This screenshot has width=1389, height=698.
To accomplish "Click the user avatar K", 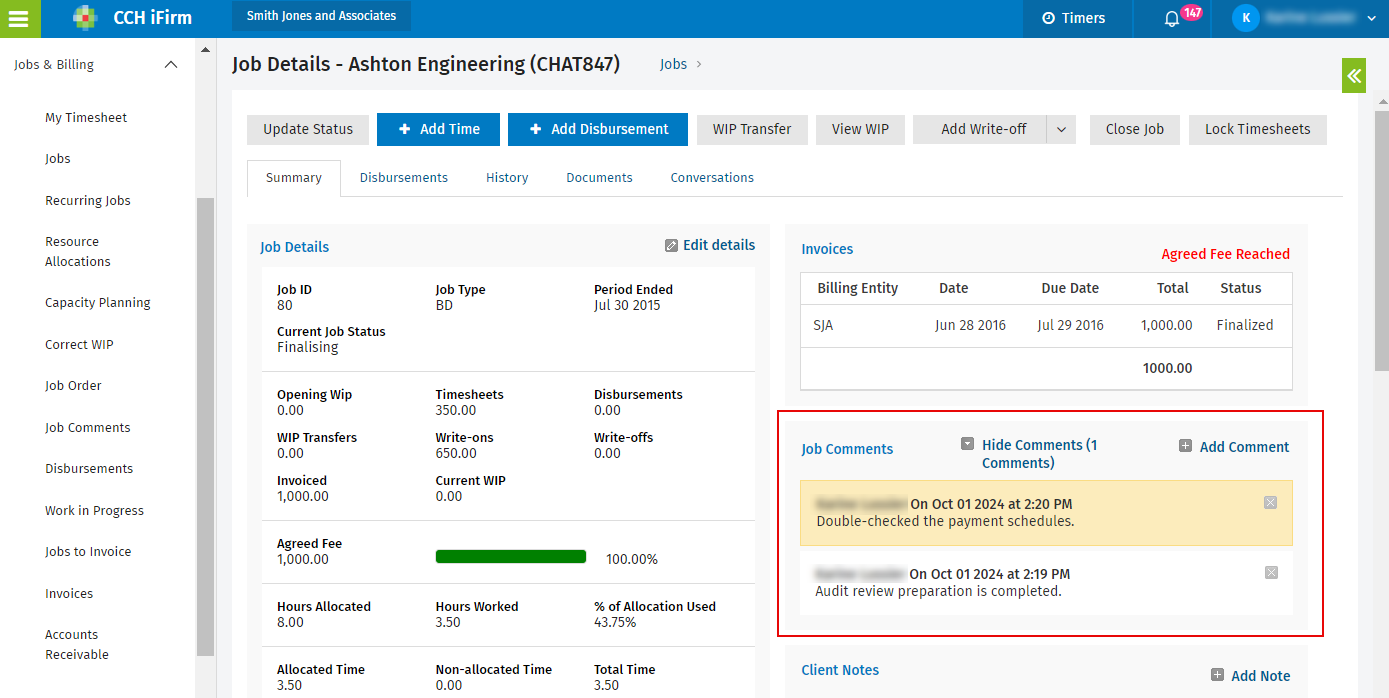I will (x=1246, y=18).
